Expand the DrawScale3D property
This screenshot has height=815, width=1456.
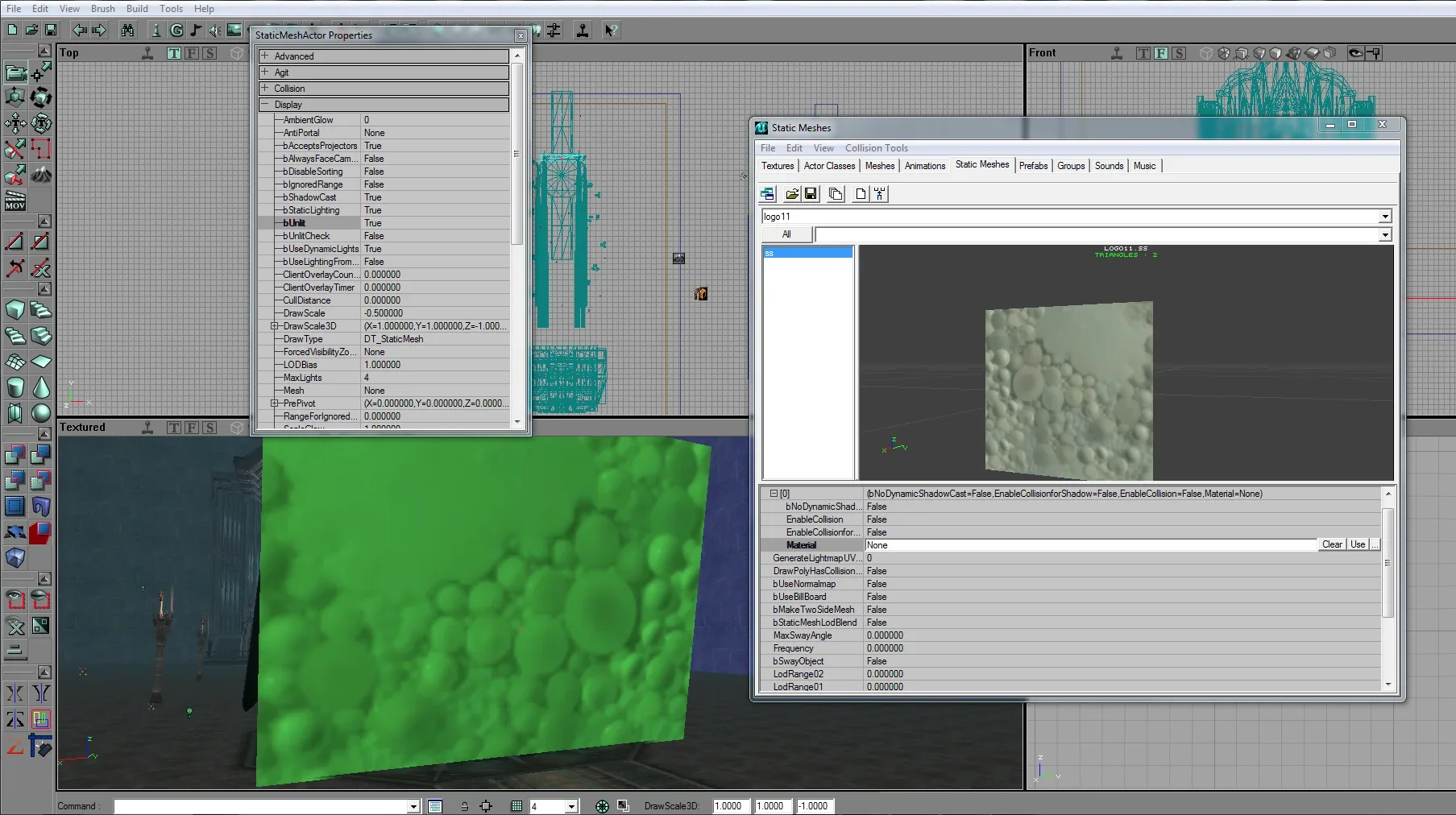point(274,326)
